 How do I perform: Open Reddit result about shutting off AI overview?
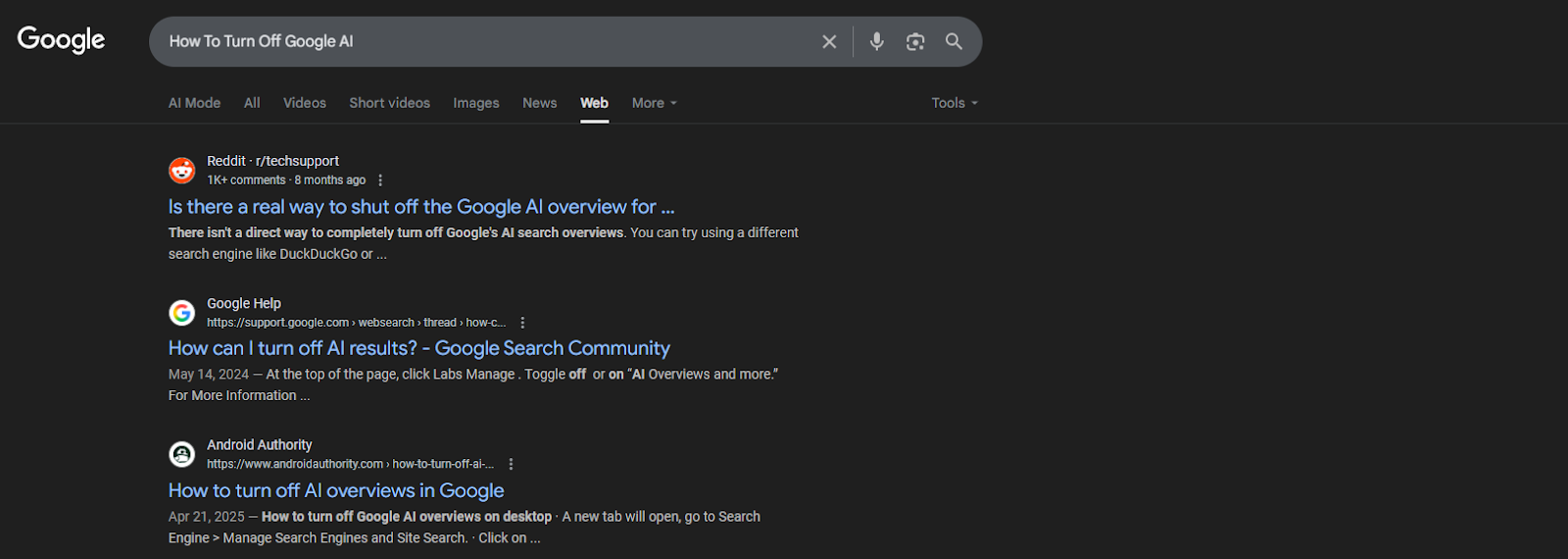point(421,207)
